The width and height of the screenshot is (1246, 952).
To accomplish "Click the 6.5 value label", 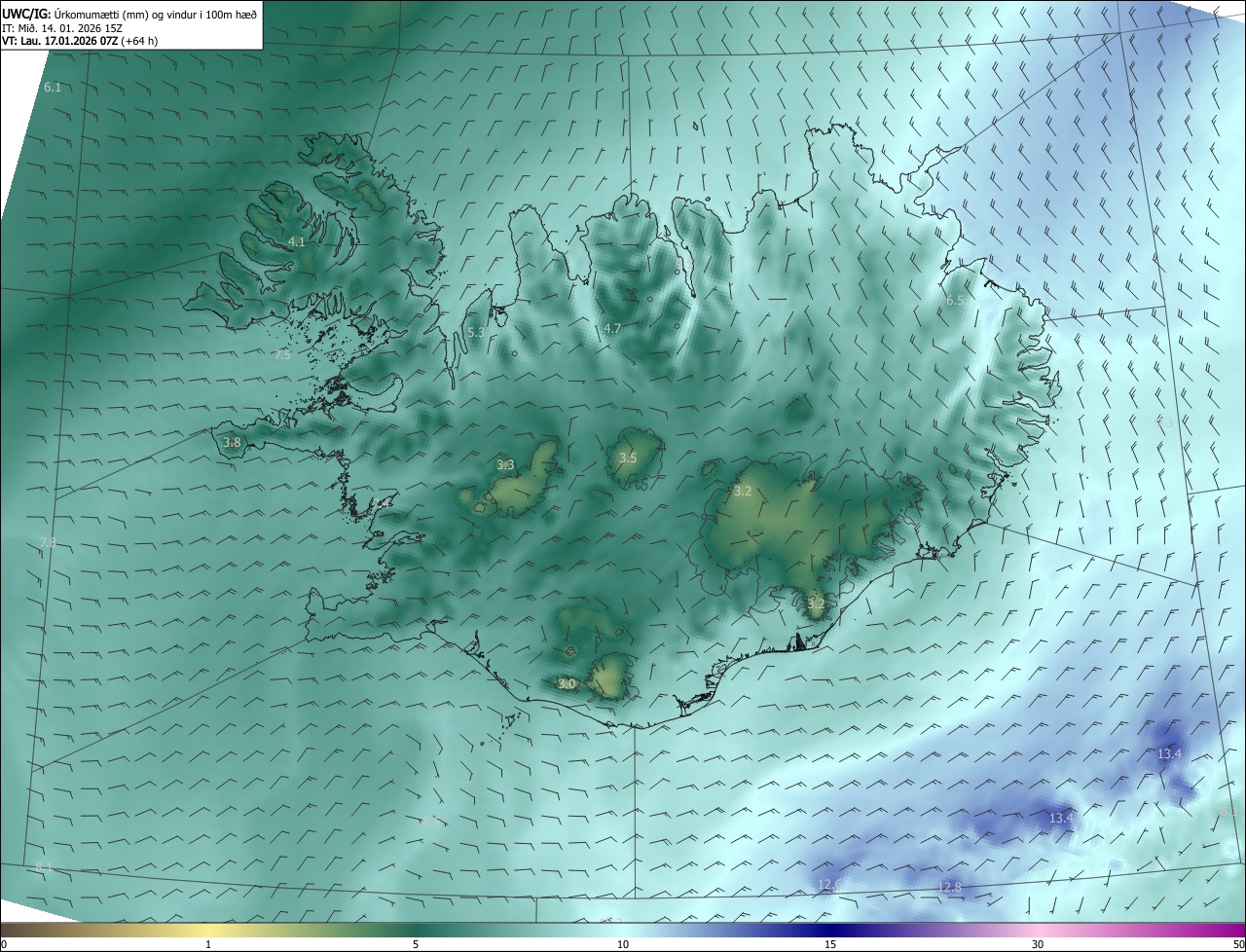I will point(955,301).
